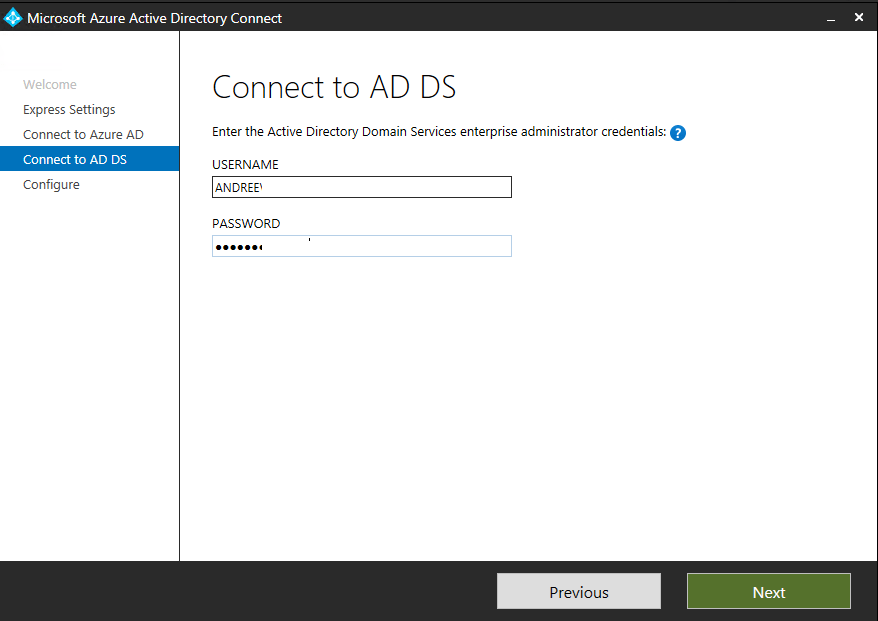Click the Previous button

click(578, 591)
